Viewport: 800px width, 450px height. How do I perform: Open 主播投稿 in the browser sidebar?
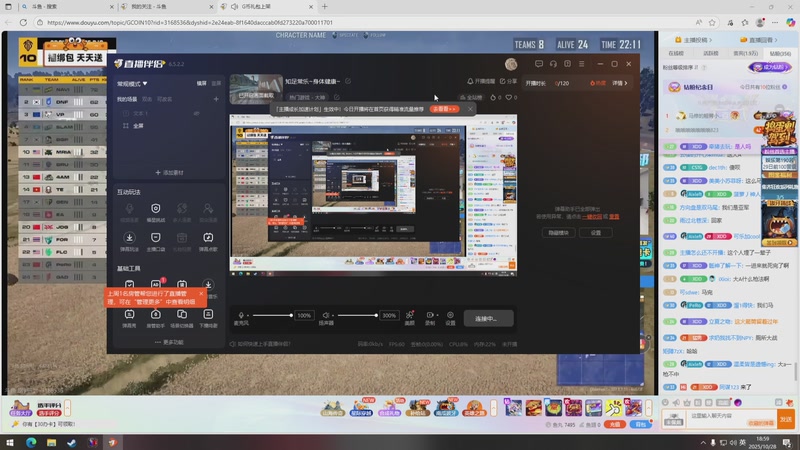[x=693, y=40]
